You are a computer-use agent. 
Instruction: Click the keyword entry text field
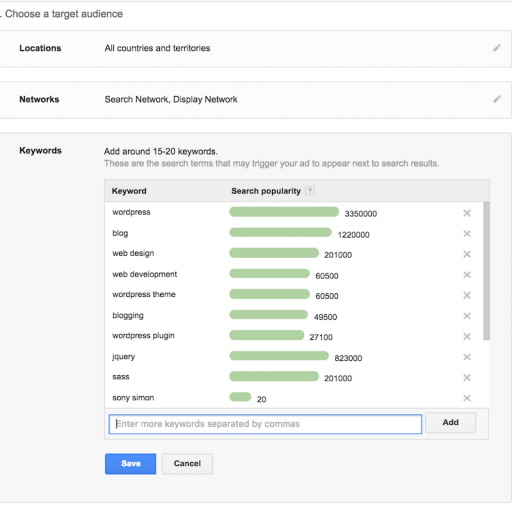(265, 424)
